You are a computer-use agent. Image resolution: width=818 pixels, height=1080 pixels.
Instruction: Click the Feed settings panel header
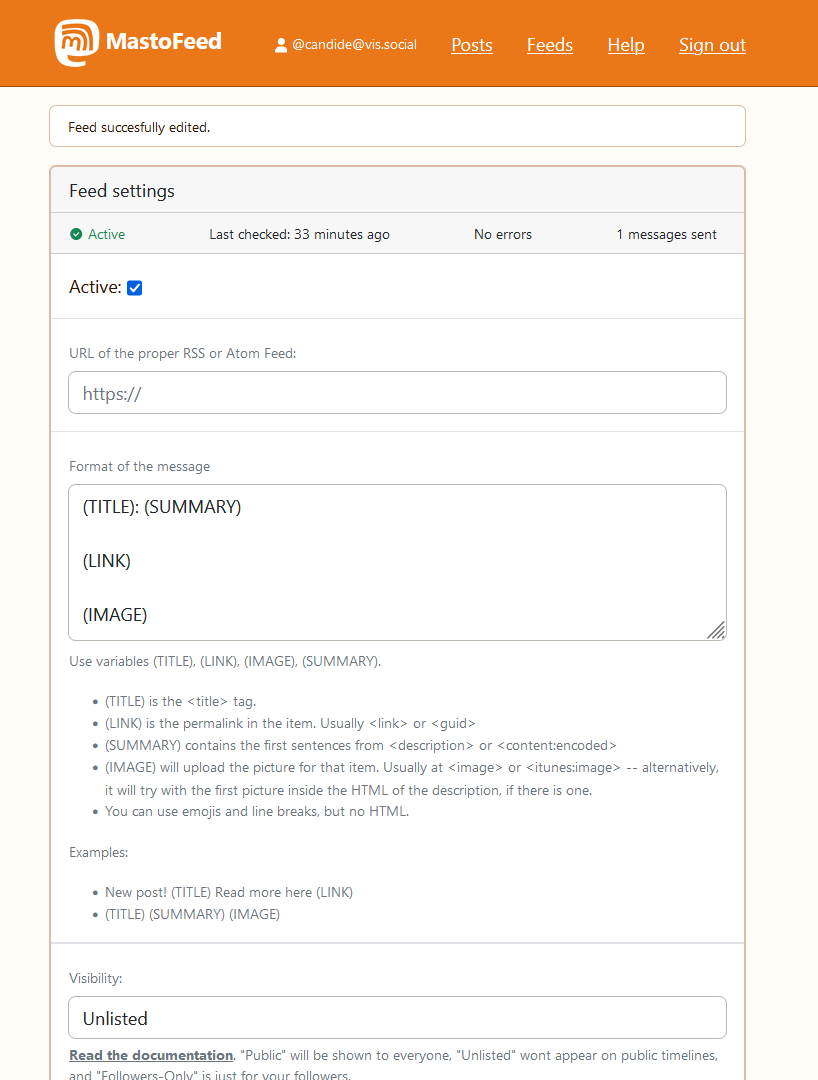(397, 191)
